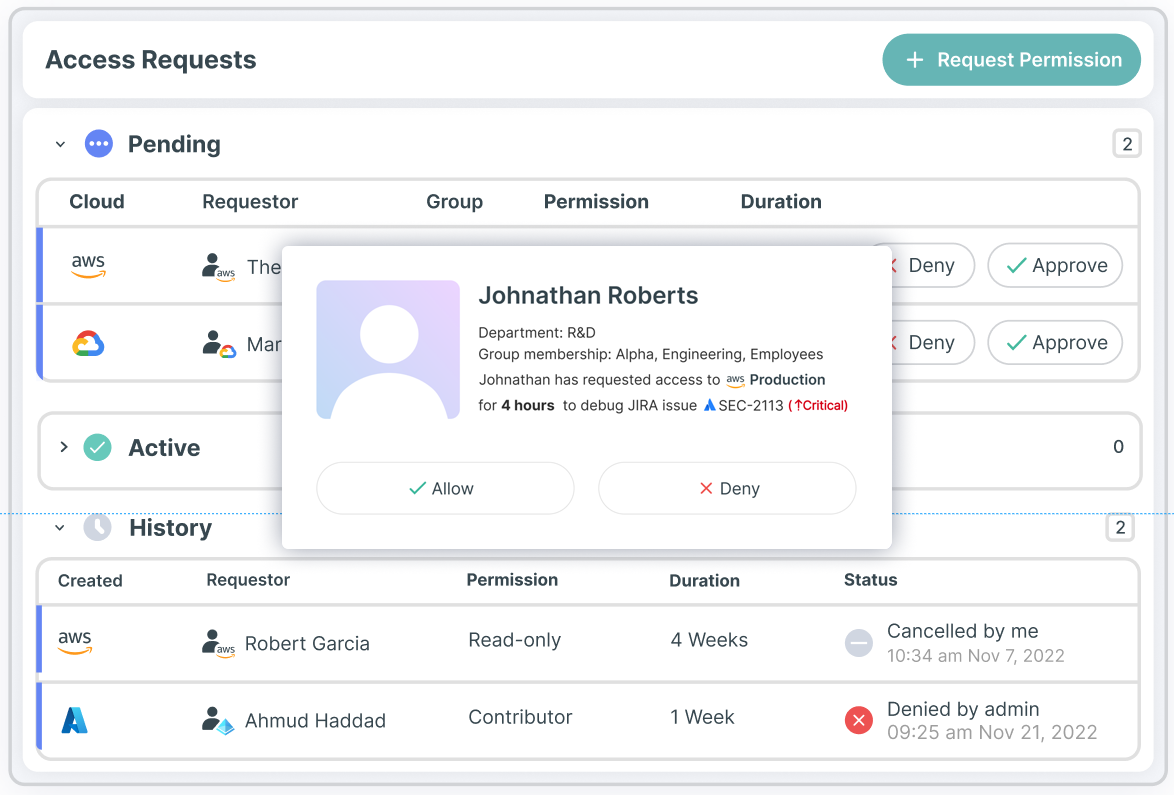Image resolution: width=1174 pixels, height=795 pixels.
Task: Collapse the History section
Action: click(x=60, y=528)
